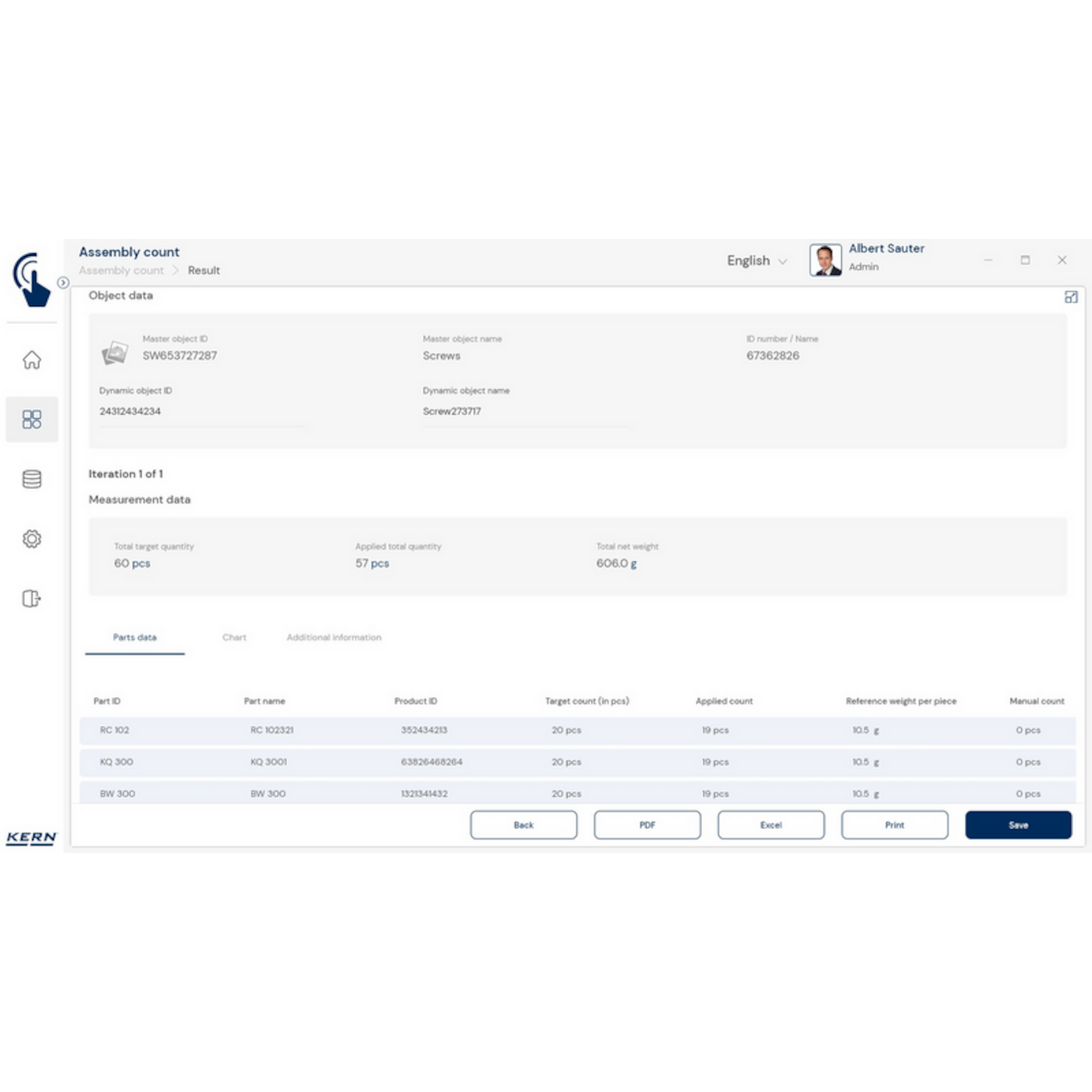Viewport: 1092px width, 1092px height.
Task: Open Settings via the gear icon
Action: click(32, 538)
